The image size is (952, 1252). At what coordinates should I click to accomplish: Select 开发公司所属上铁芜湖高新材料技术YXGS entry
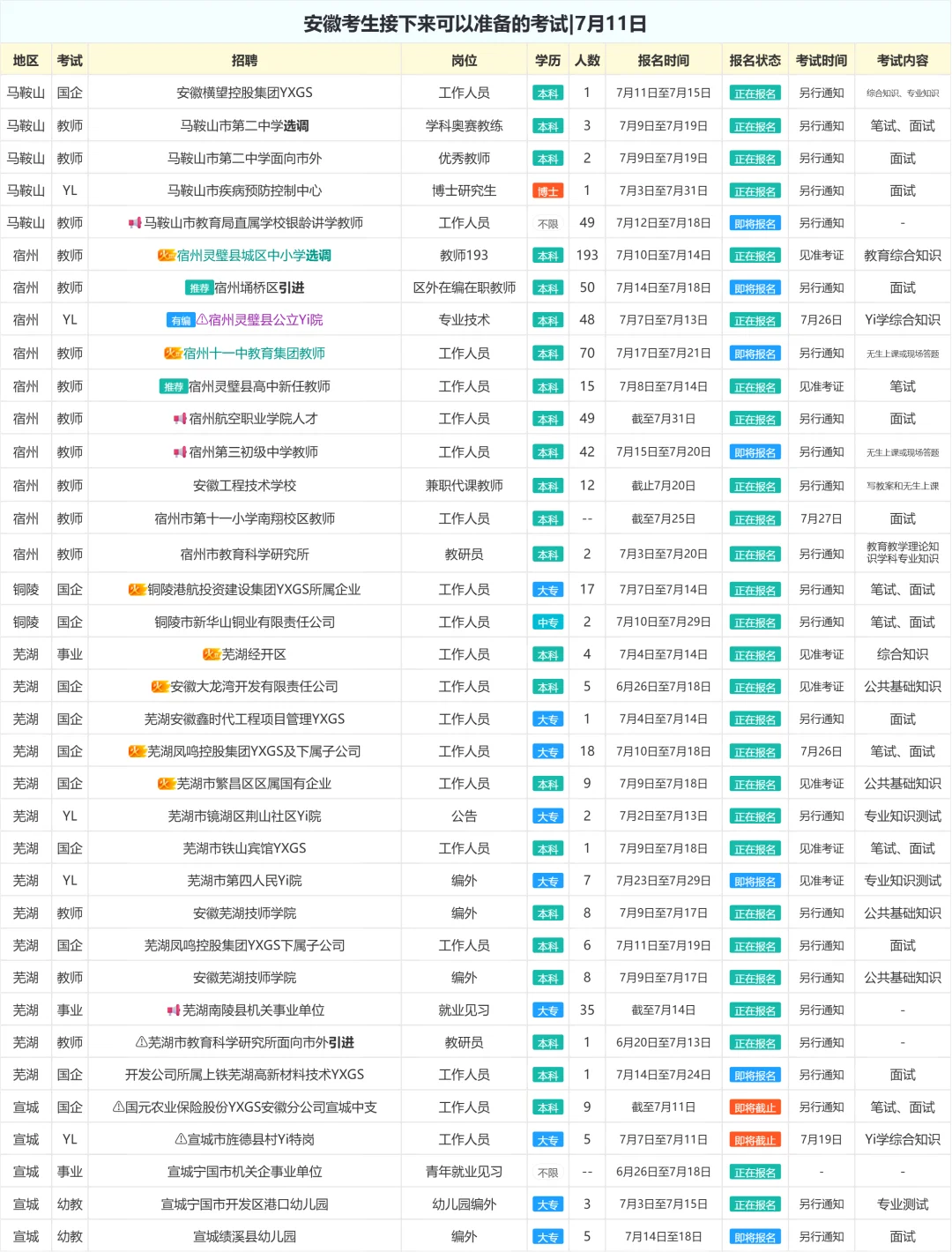pyautogui.click(x=244, y=1075)
